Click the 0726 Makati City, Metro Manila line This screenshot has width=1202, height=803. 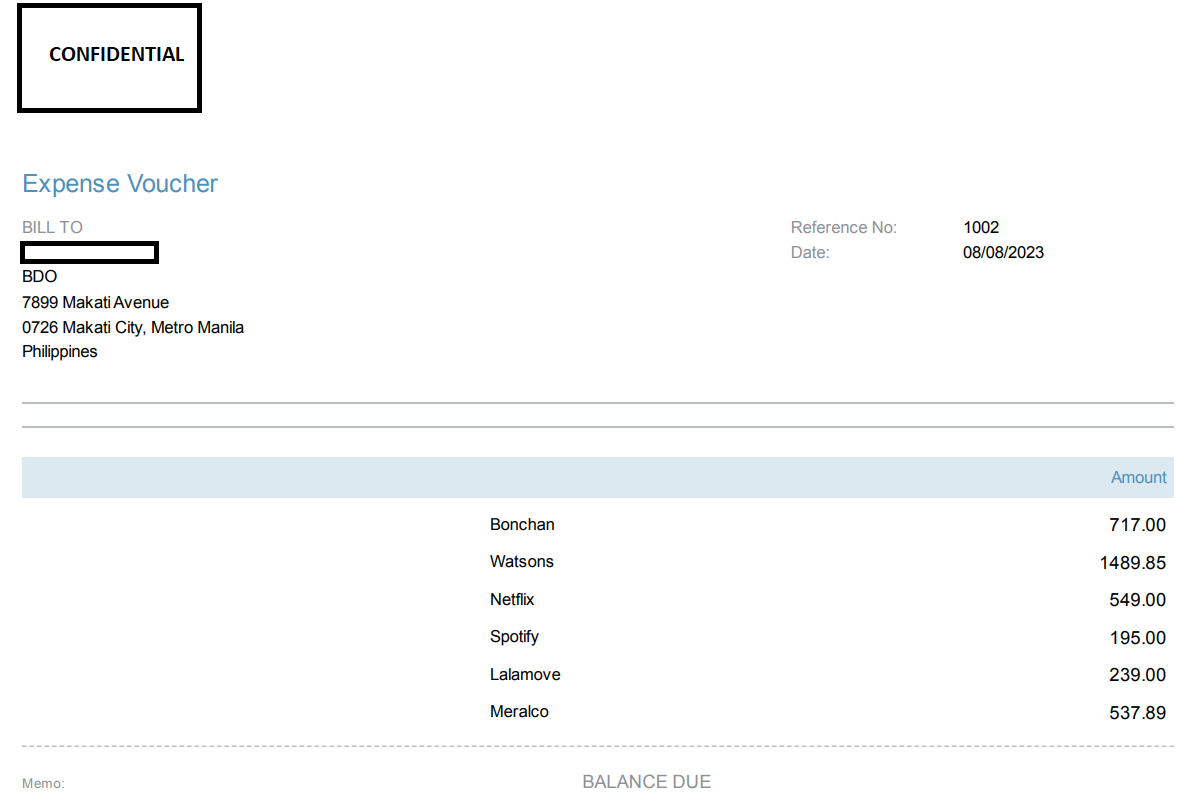click(133, 327)
